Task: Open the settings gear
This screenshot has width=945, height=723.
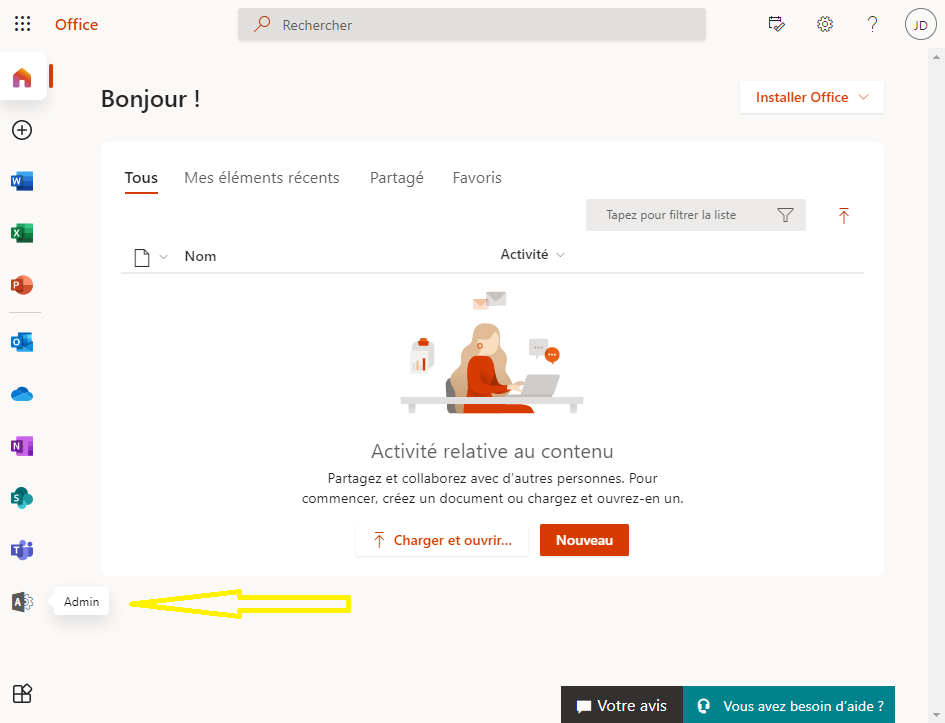Action: coord(824,24)
